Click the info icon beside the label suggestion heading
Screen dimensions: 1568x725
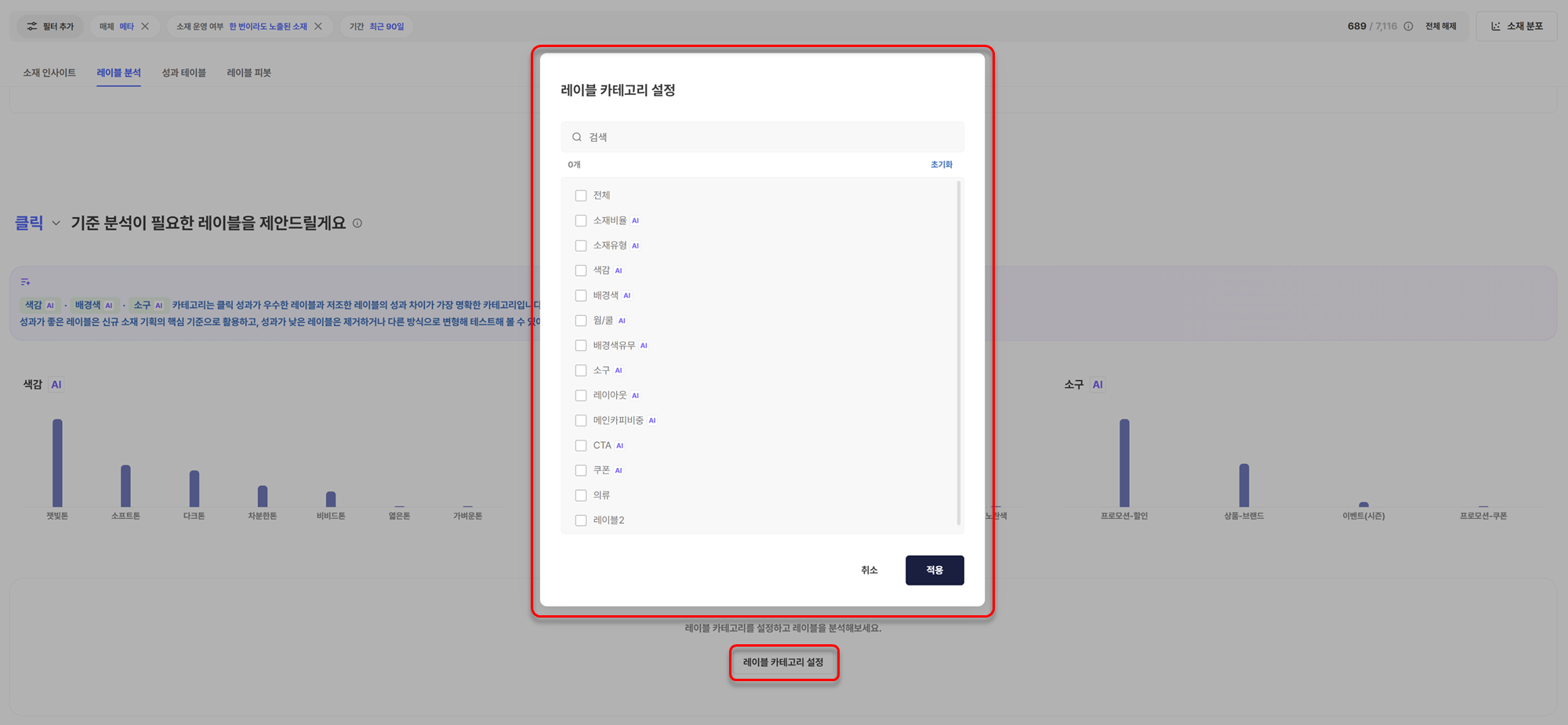(x=358, y=223)
